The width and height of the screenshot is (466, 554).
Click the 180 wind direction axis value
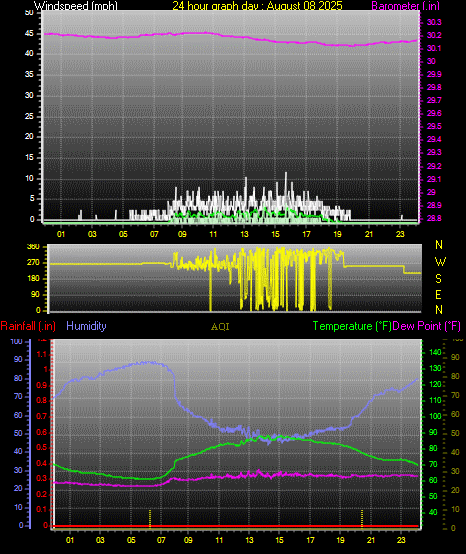tap(33, 279)
